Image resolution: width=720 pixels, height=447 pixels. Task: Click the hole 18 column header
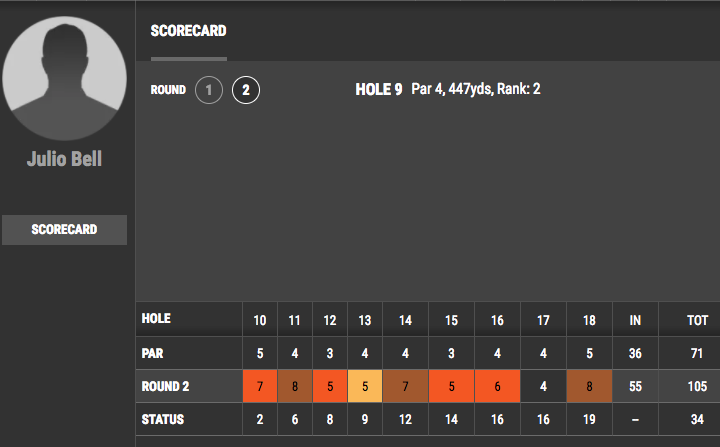pyautogui.click(x=589, y=320)
